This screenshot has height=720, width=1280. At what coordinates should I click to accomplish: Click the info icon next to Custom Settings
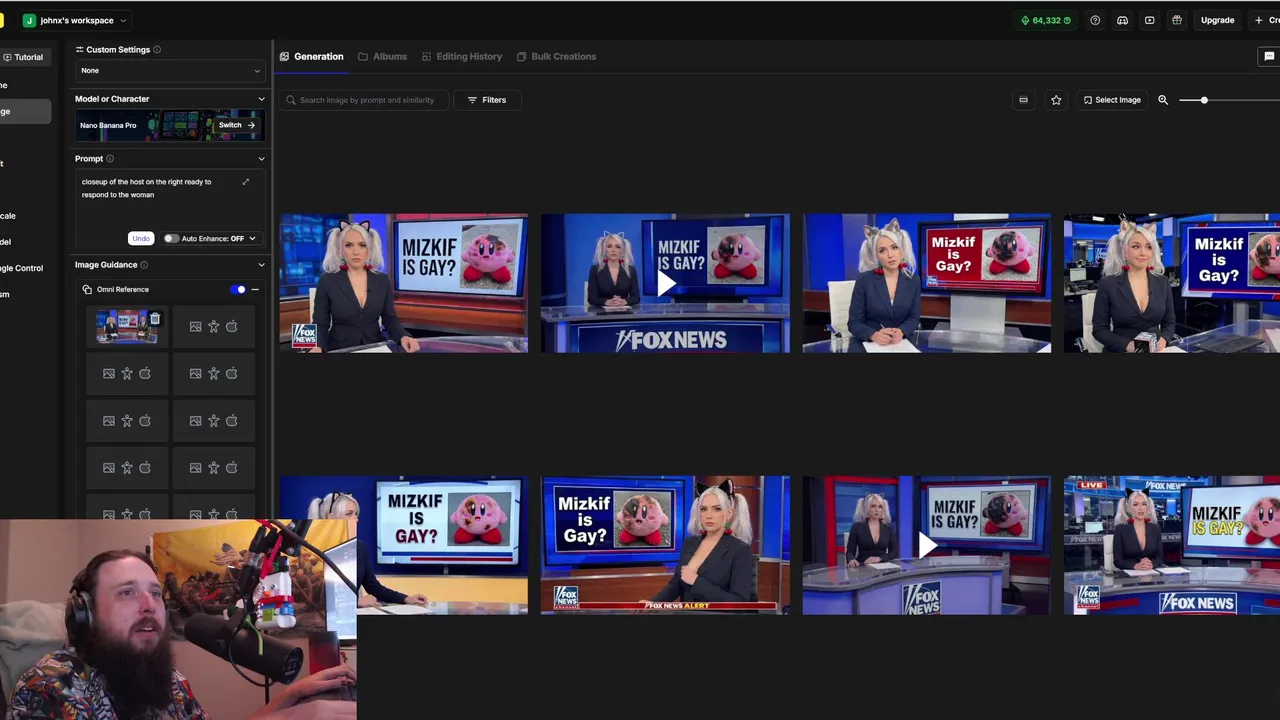(157, 49)
